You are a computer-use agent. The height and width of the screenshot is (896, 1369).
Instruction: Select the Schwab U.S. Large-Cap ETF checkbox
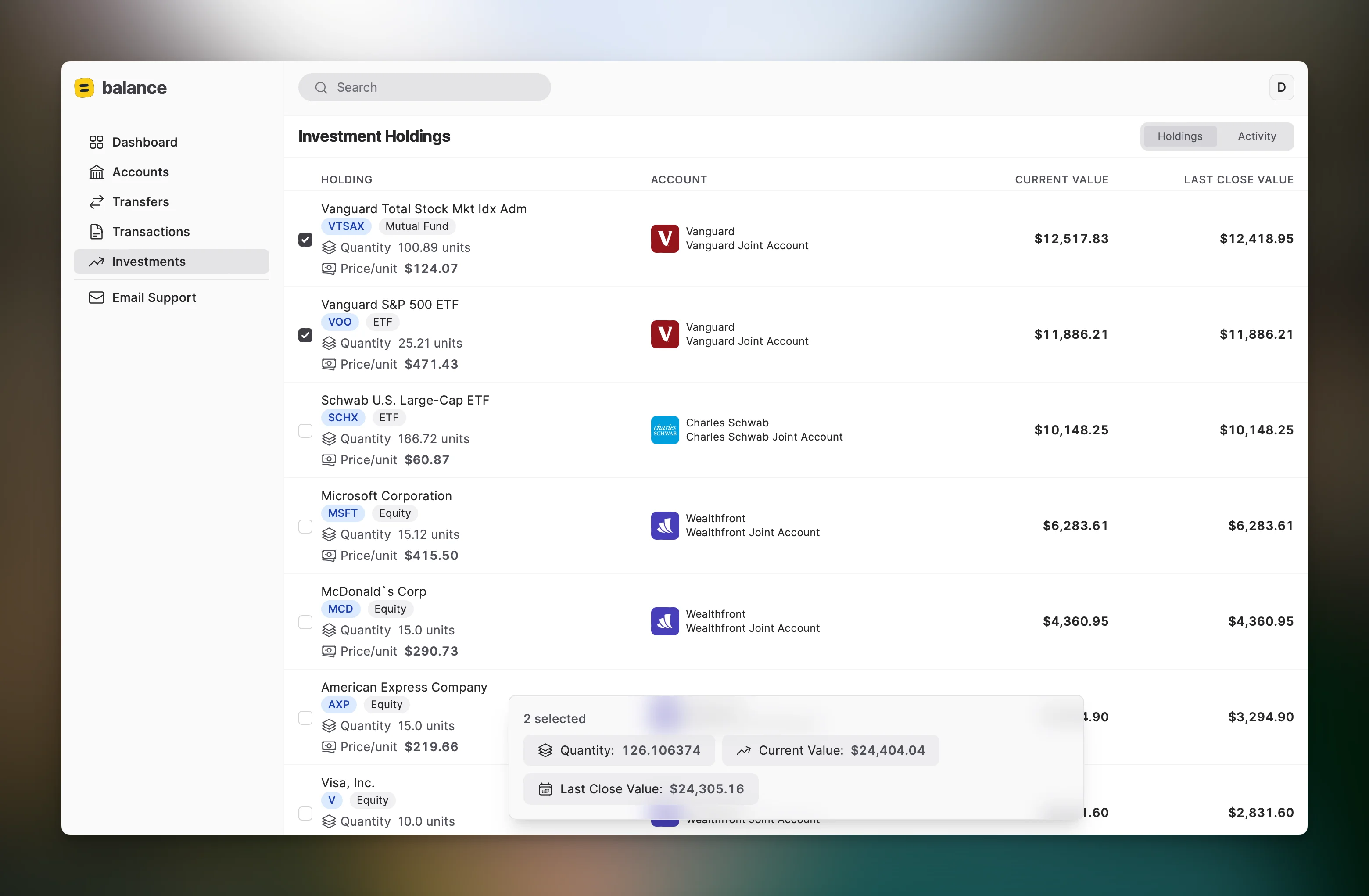pyautogui.click(x=305, y=430)
